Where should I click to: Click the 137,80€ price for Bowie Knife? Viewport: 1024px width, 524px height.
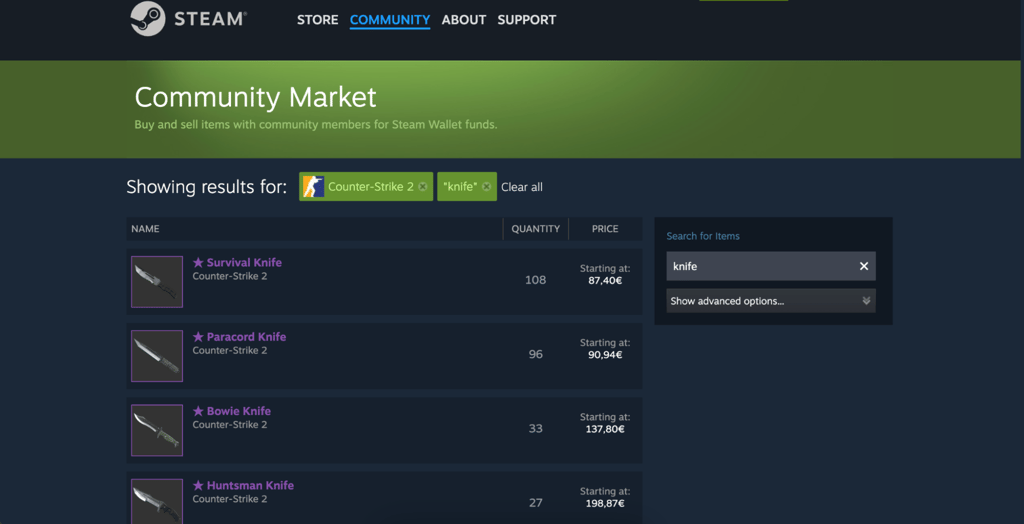605,429
